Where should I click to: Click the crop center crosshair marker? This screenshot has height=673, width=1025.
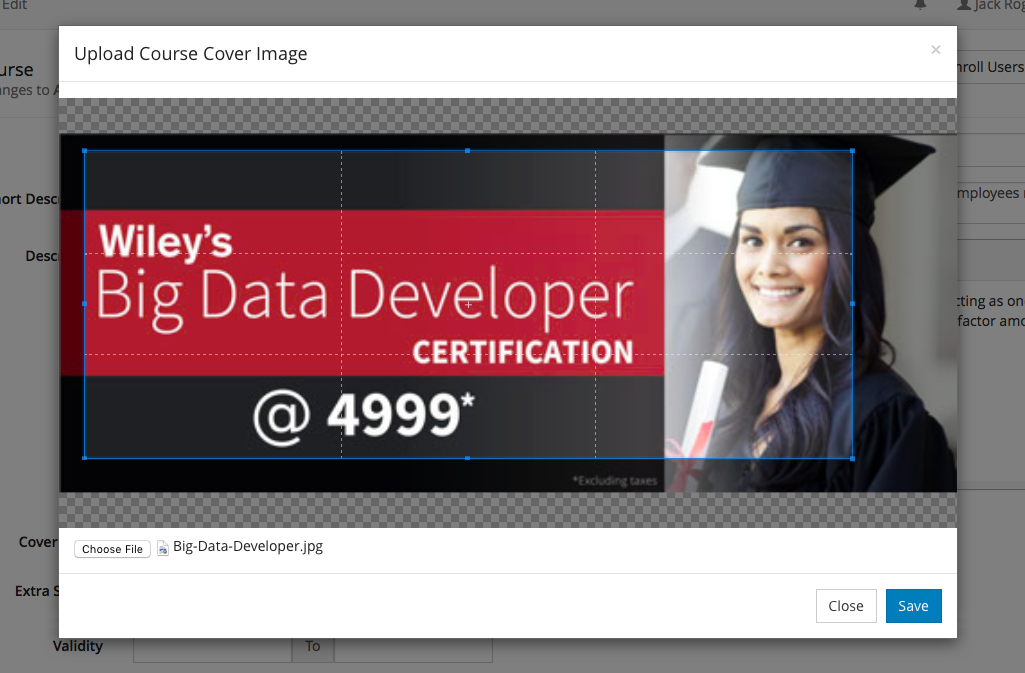[x=468, y=304]
